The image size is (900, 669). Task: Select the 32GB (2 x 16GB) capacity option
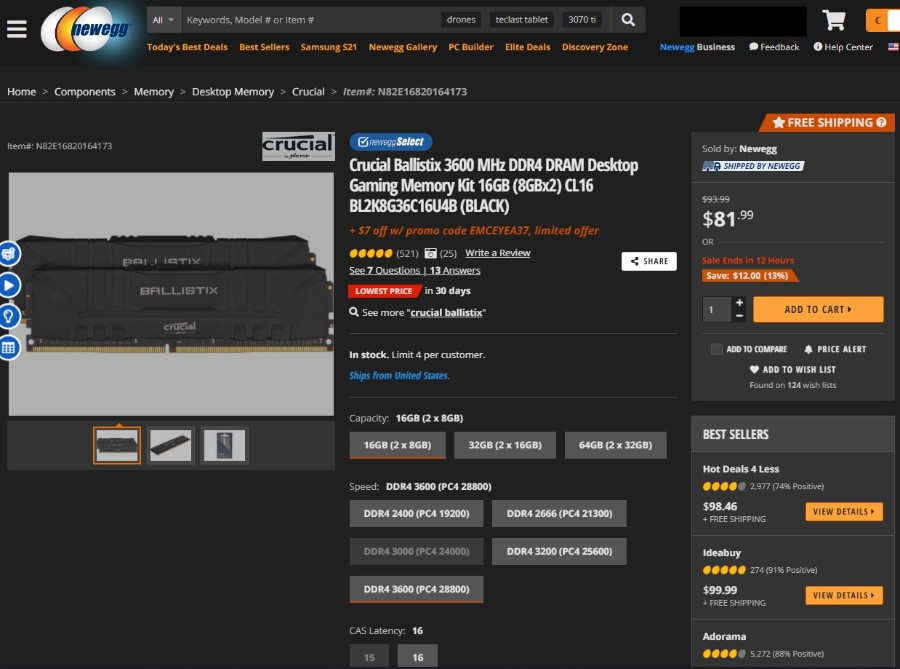click(x=505, y=445)
